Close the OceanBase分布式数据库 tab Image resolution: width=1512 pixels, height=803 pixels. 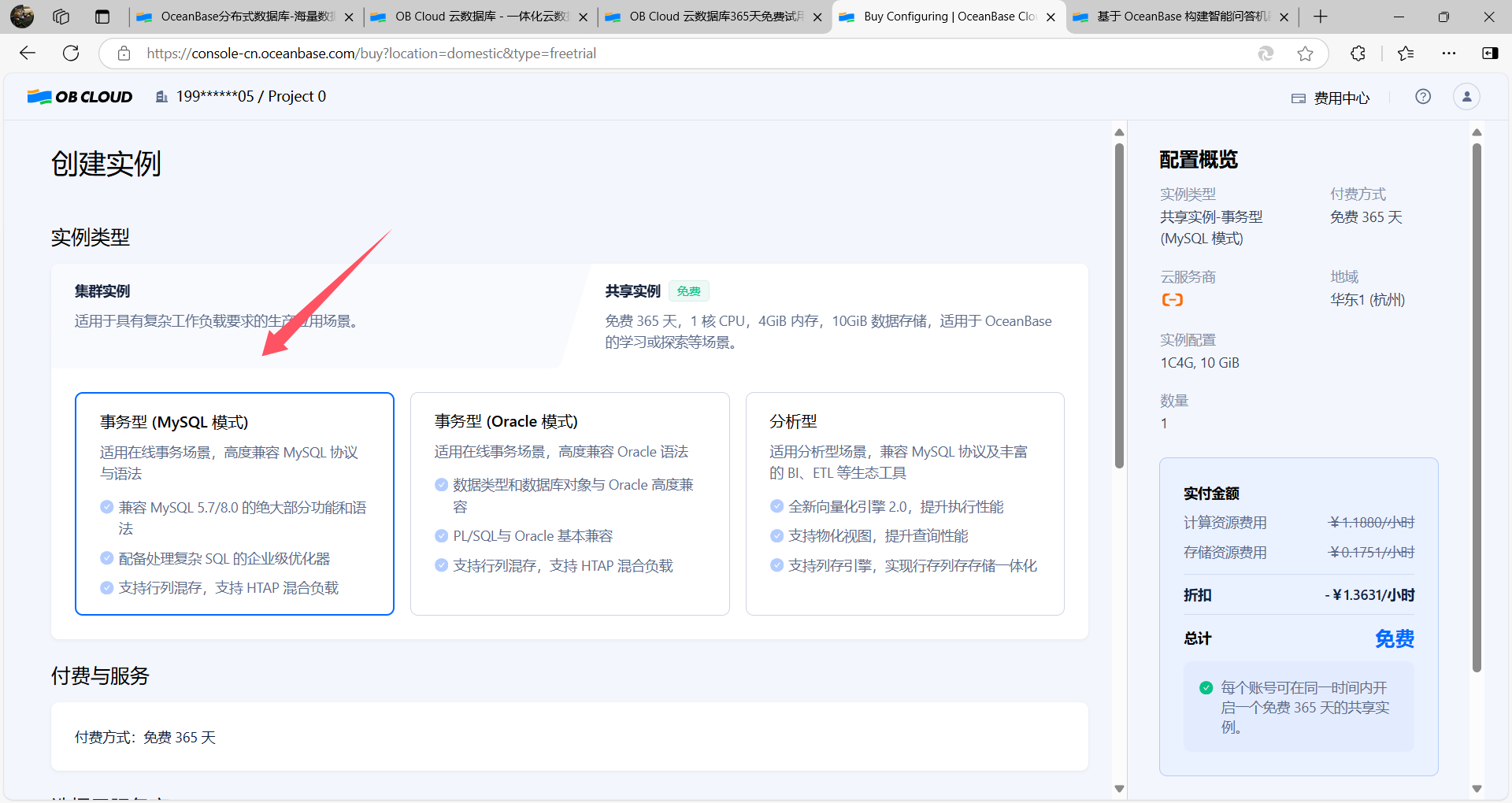349,17
